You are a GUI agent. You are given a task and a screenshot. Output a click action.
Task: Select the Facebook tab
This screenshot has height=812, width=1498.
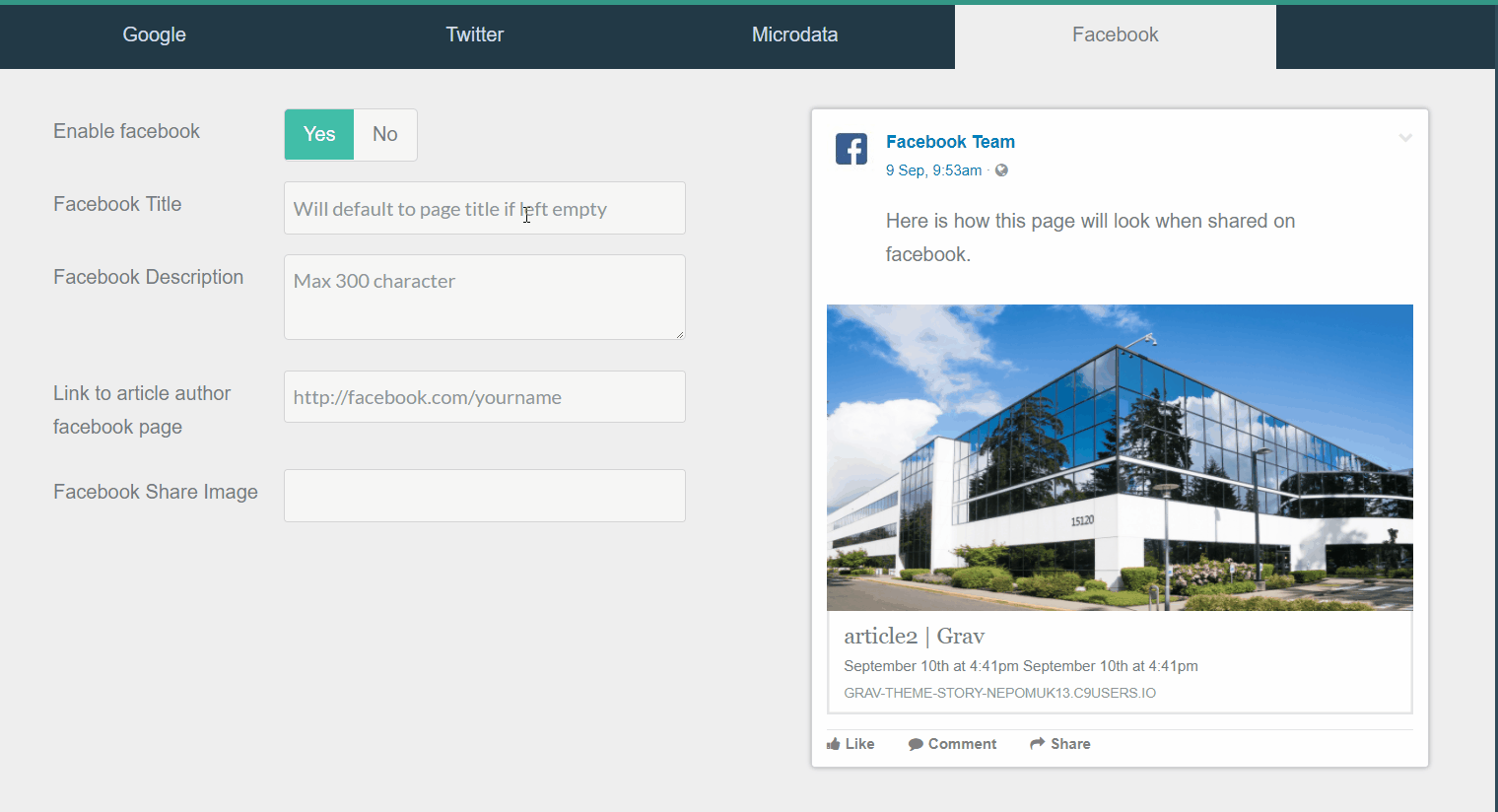point(1116,36)
